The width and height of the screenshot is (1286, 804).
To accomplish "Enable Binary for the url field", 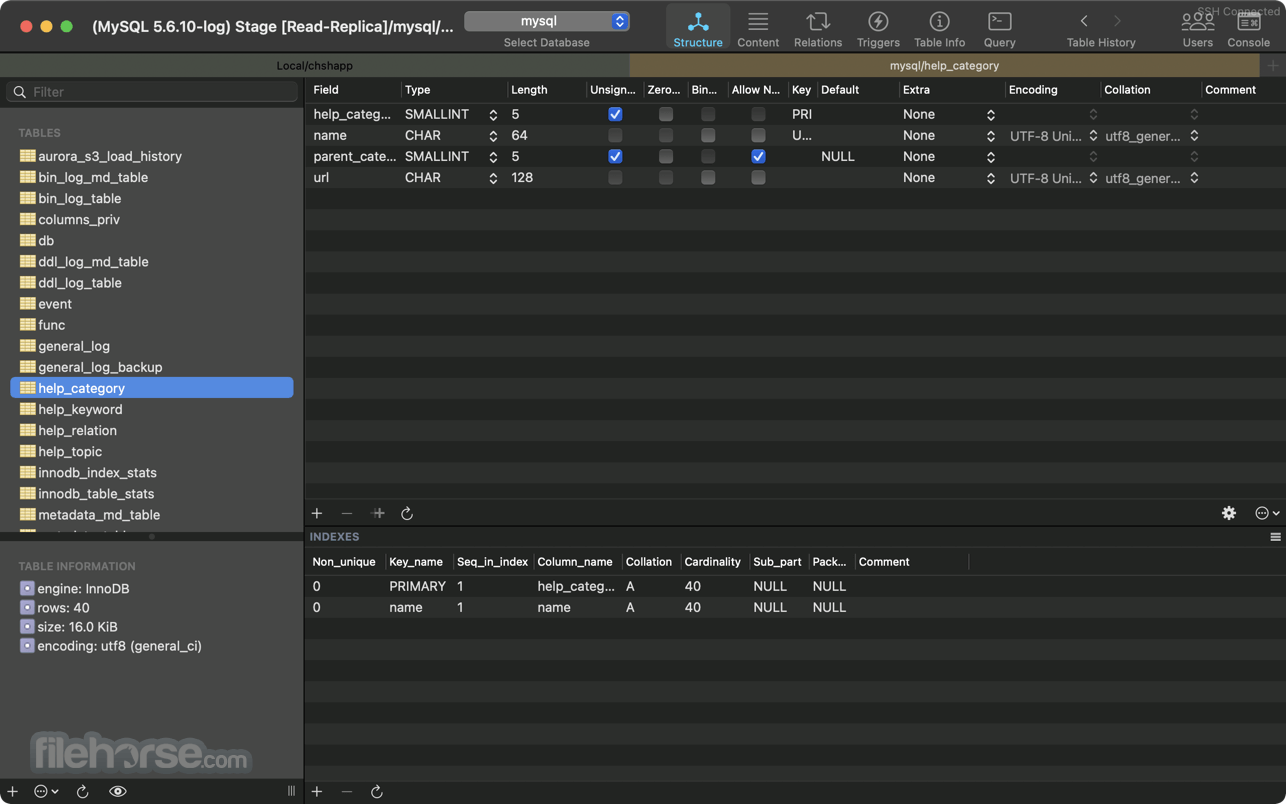I will [x=708, y=177].
